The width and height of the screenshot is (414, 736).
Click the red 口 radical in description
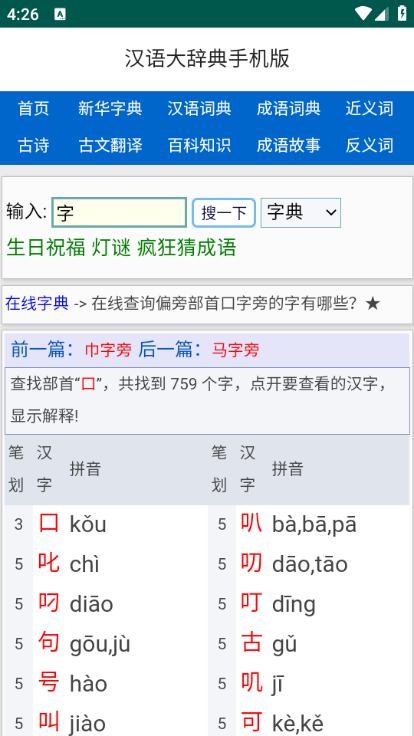tap(88, 384)
